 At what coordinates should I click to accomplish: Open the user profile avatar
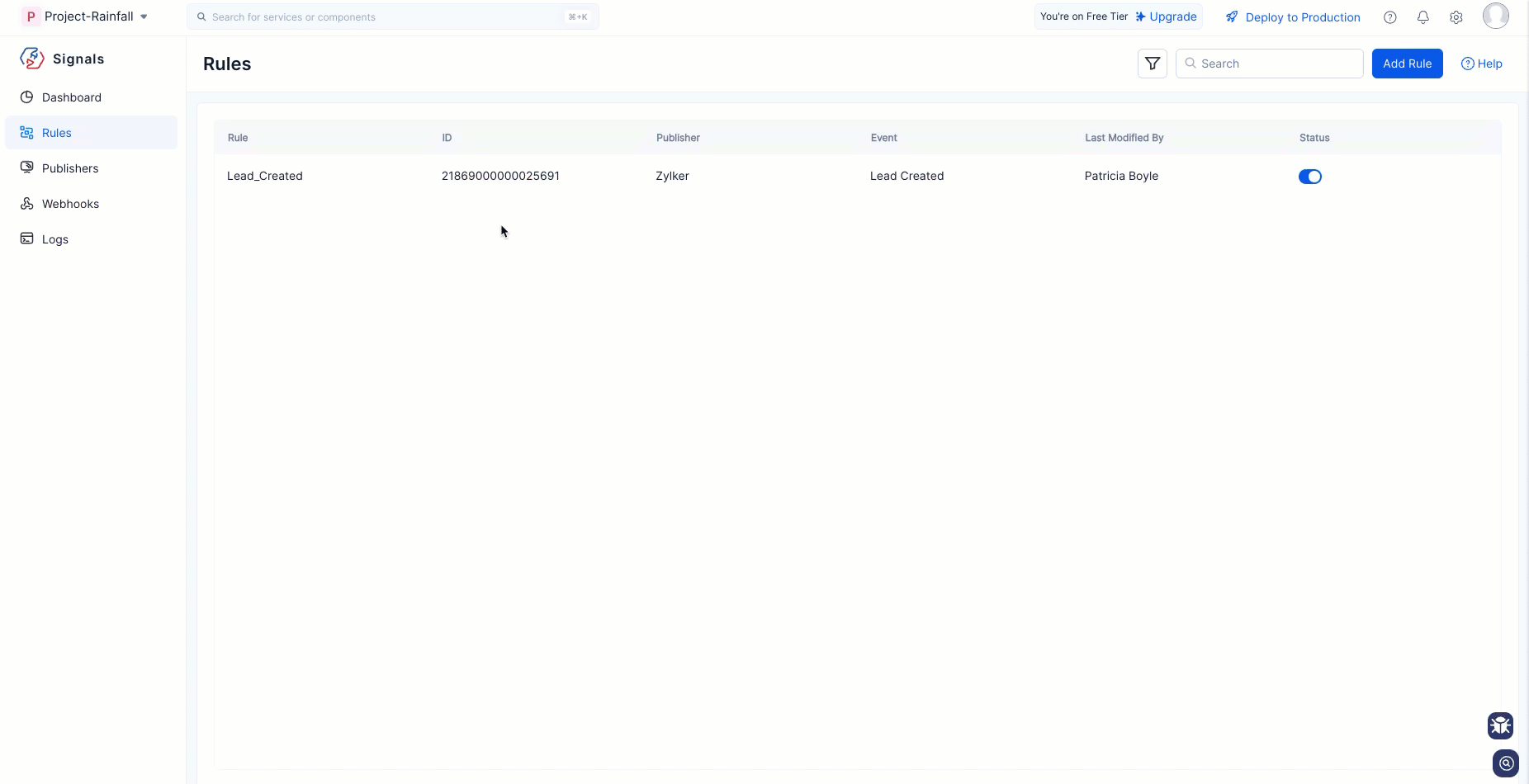point(1496,16)
